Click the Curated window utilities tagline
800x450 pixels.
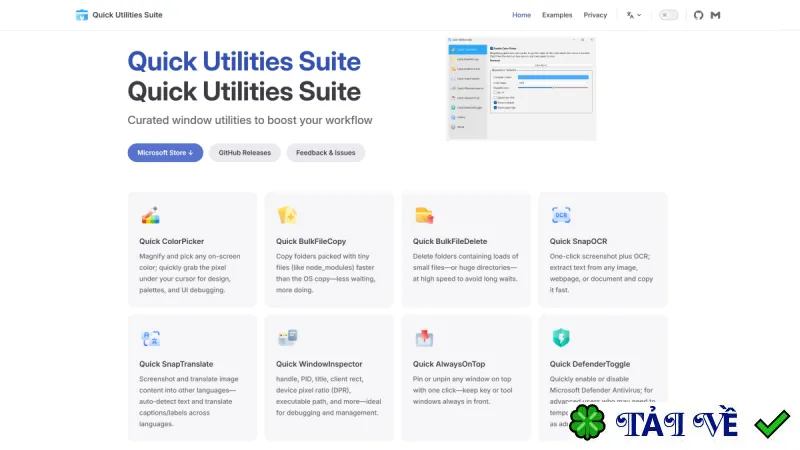pyautogui.click(x=250, y=120)
